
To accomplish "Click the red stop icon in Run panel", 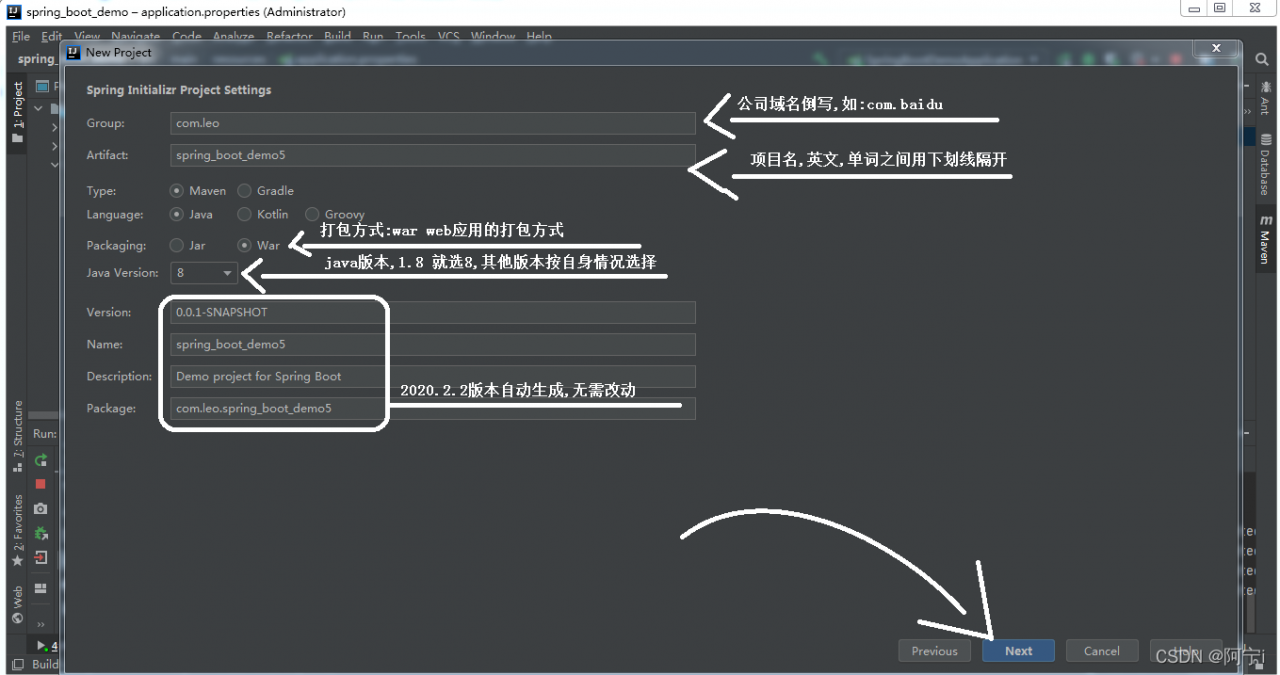I will [41, 484].
